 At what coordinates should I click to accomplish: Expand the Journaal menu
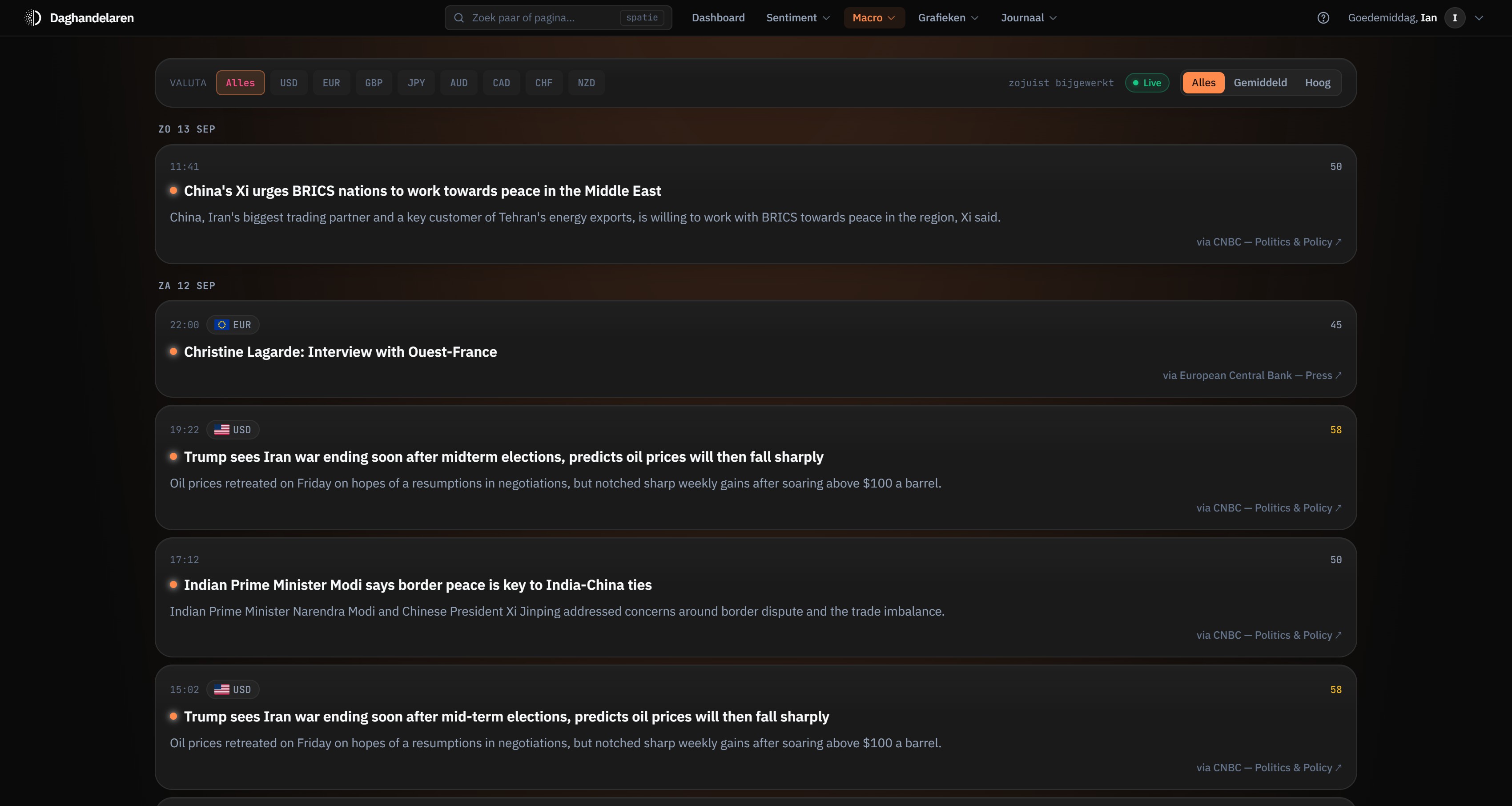click(x=1028, y=18)
